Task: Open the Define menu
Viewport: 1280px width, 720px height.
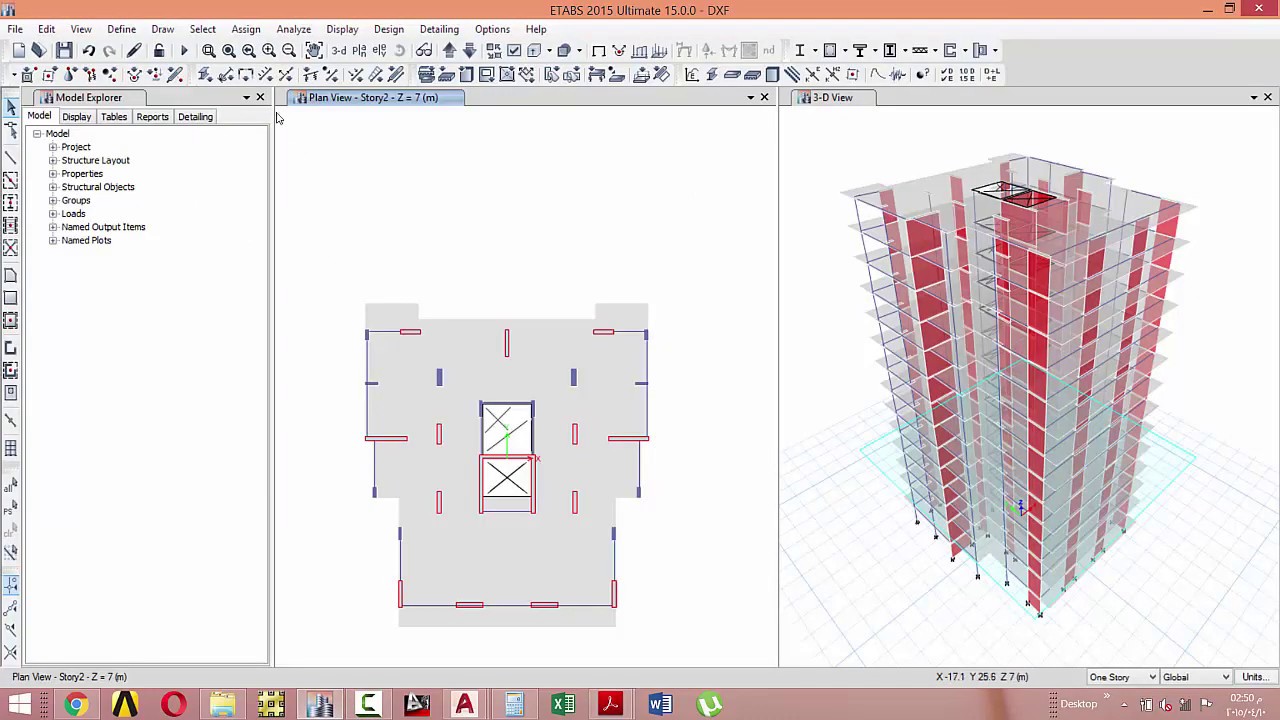Action: pyautogui.click(x=121, y=29)
